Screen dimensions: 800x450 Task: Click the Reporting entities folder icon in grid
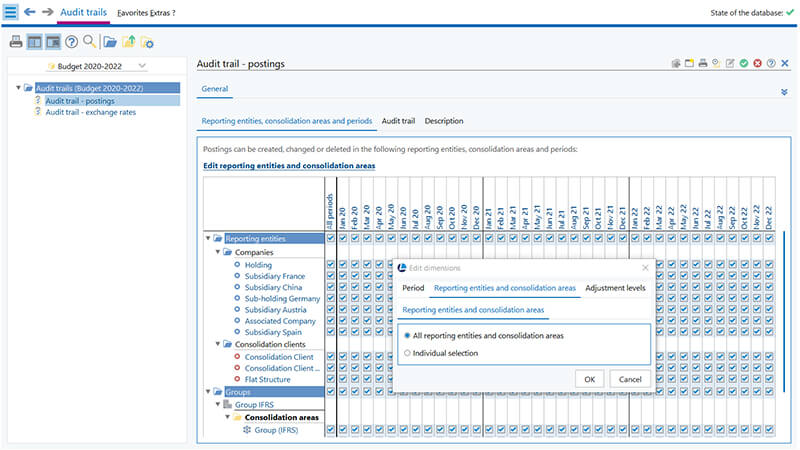[218, 238]
